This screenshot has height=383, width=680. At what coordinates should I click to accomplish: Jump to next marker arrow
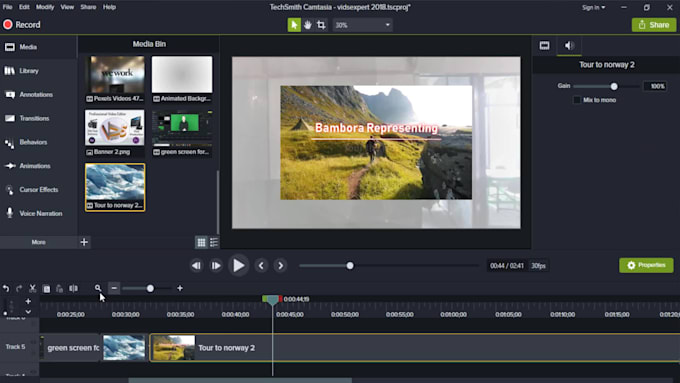[281, 265]
